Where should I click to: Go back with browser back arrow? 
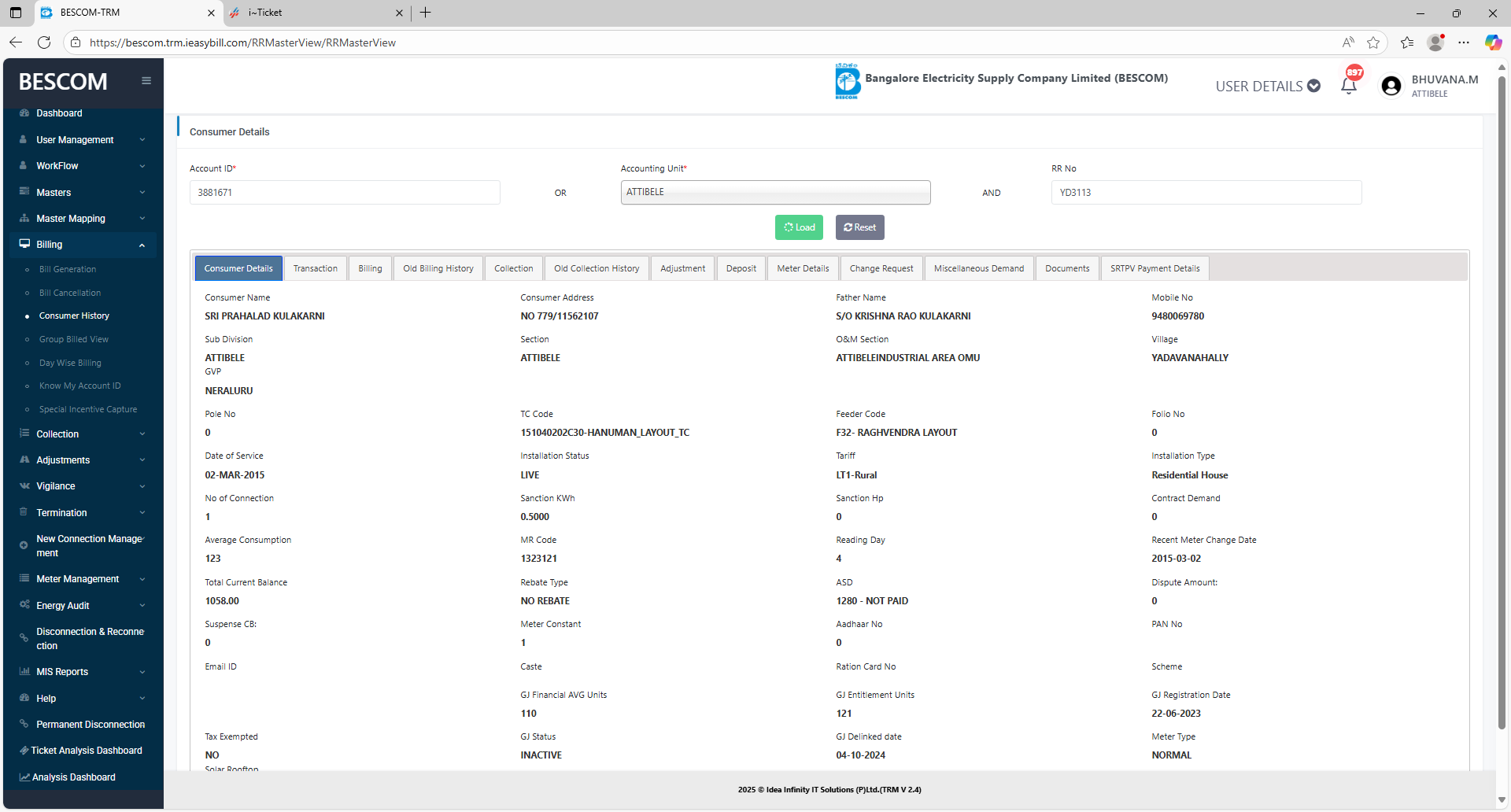tap(16, 42)
